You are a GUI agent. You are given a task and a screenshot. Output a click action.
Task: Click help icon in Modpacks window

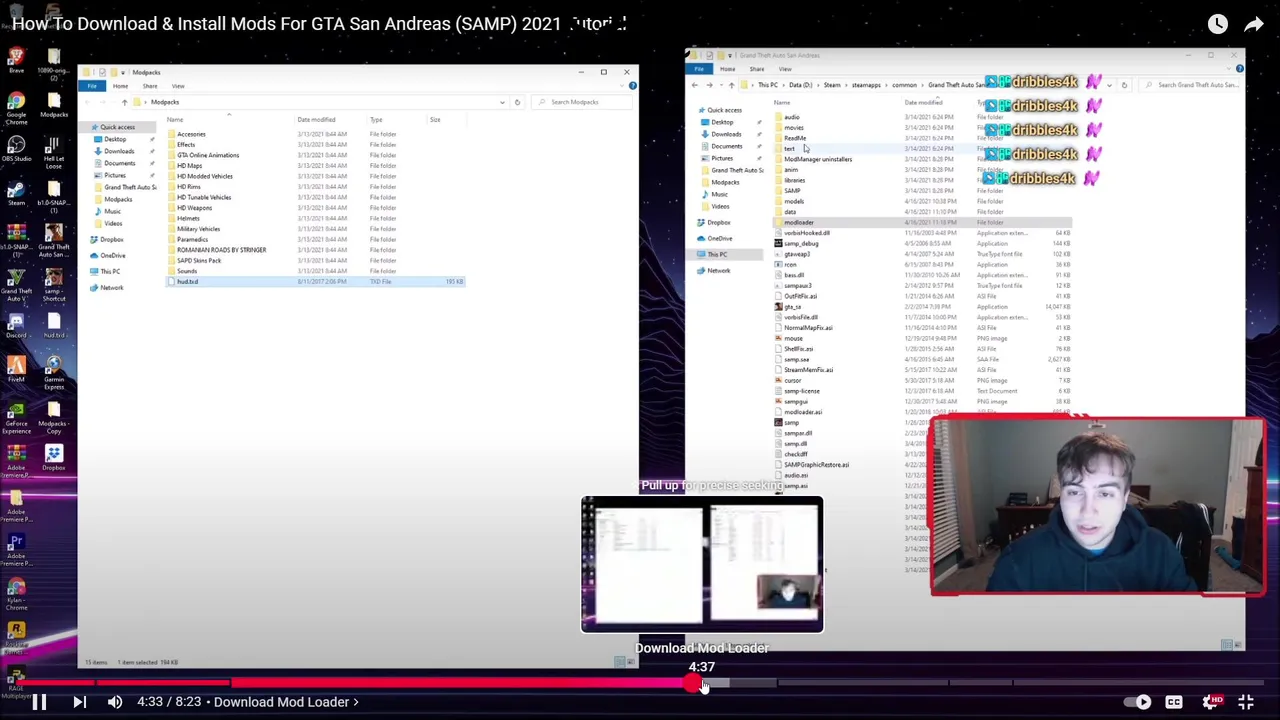pyautogui.click(x=632, y=86)
